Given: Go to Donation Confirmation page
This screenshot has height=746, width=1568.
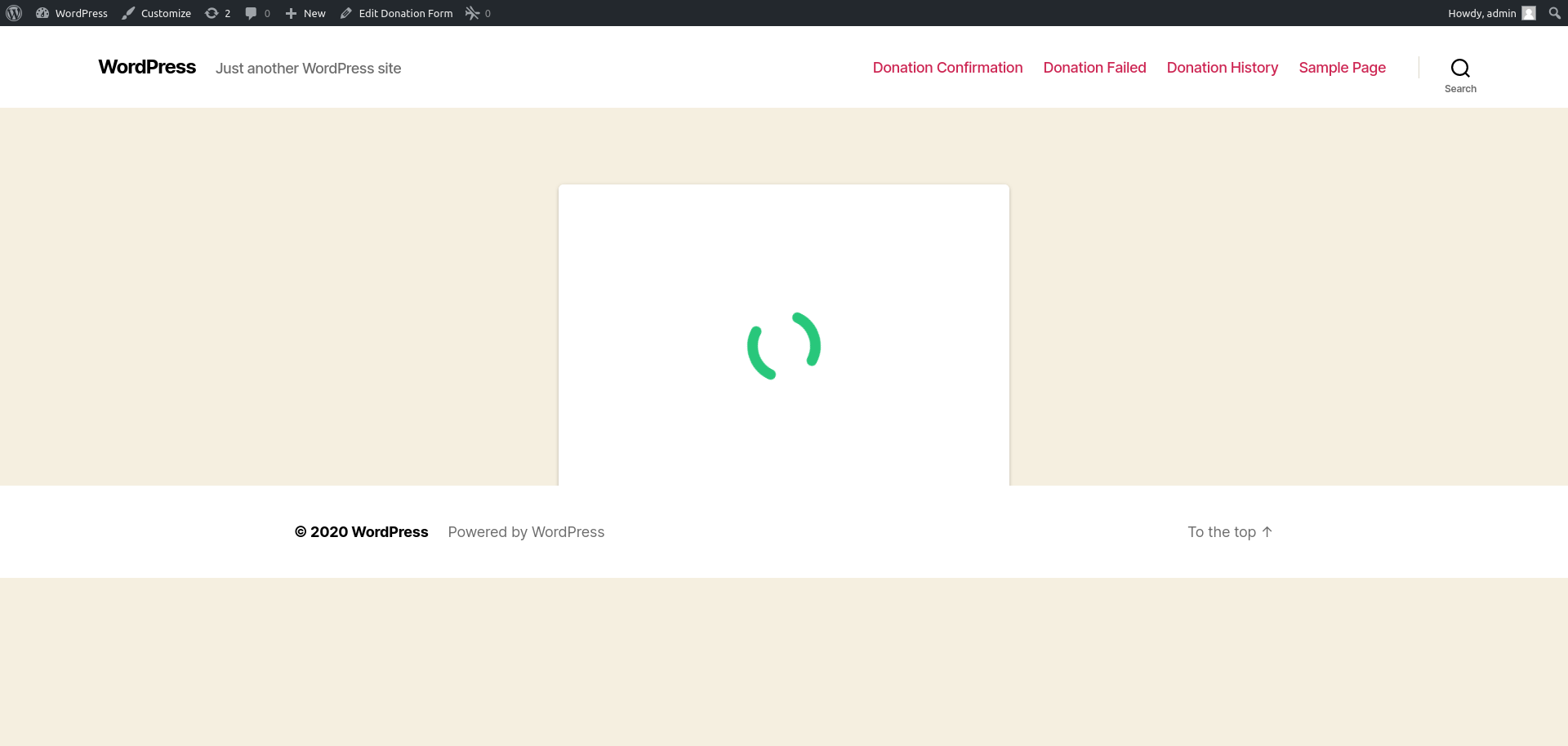Looking at the screenshot, I should point(947,68).
